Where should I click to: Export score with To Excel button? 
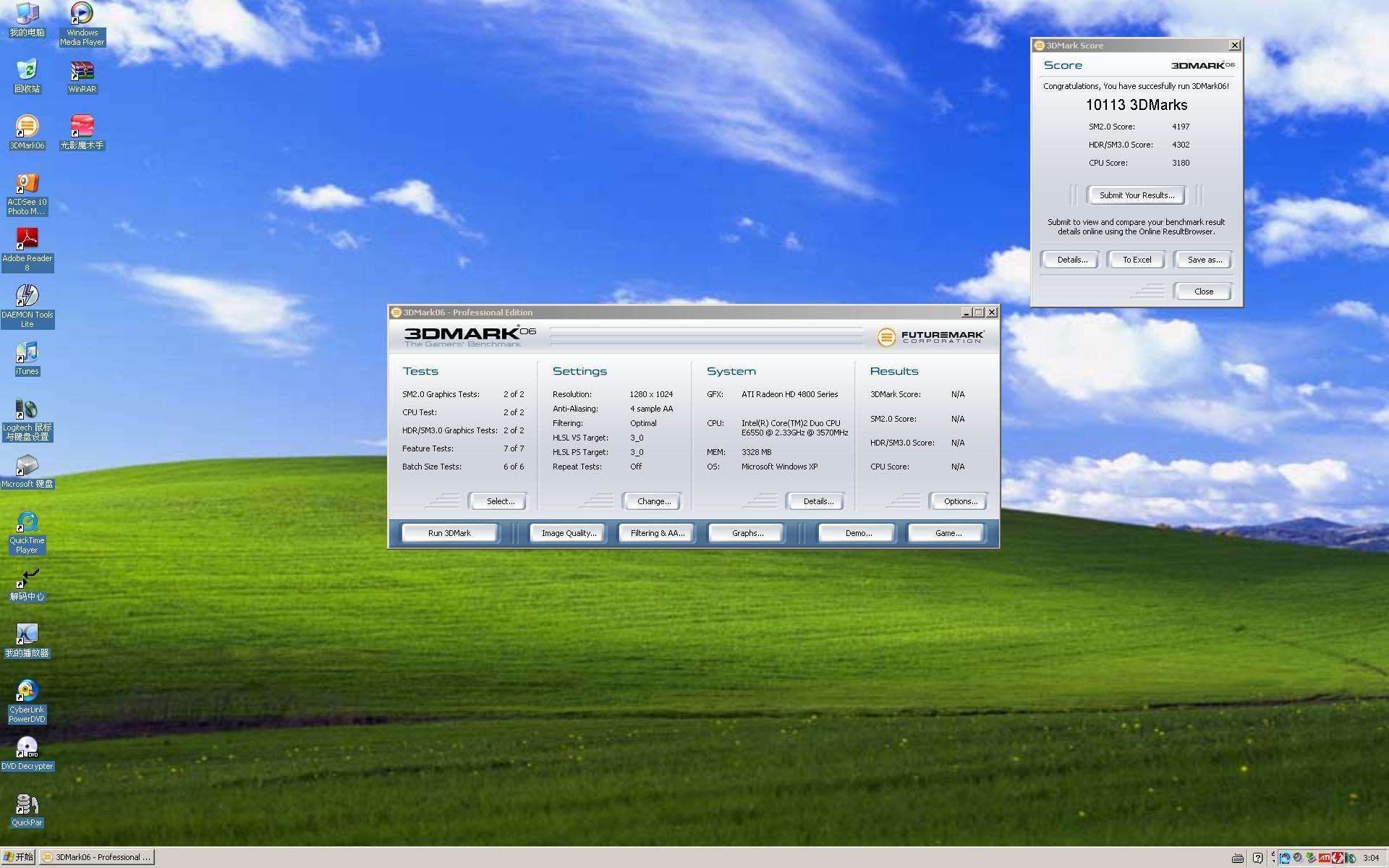pos(1137,260)
